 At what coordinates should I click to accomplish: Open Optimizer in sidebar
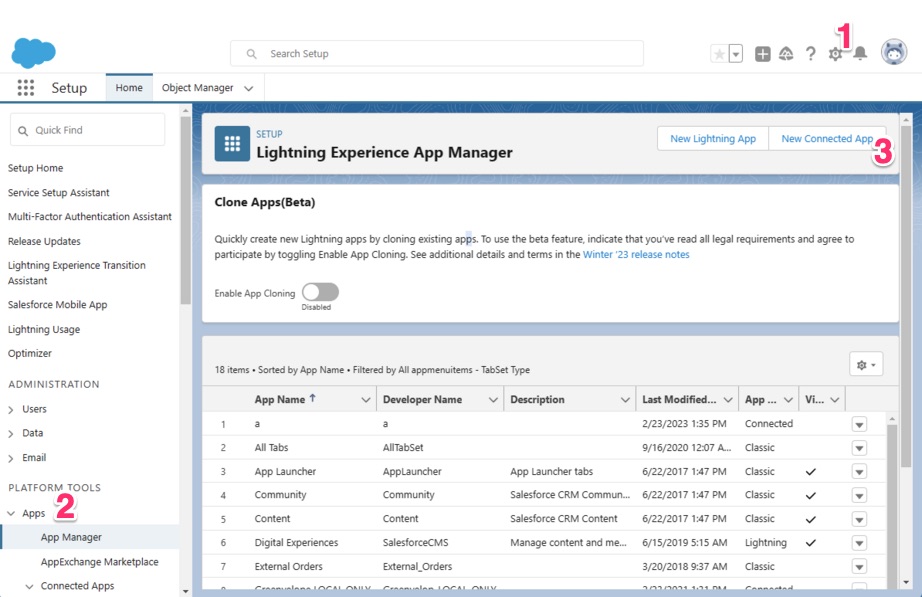tap(29, 353)
